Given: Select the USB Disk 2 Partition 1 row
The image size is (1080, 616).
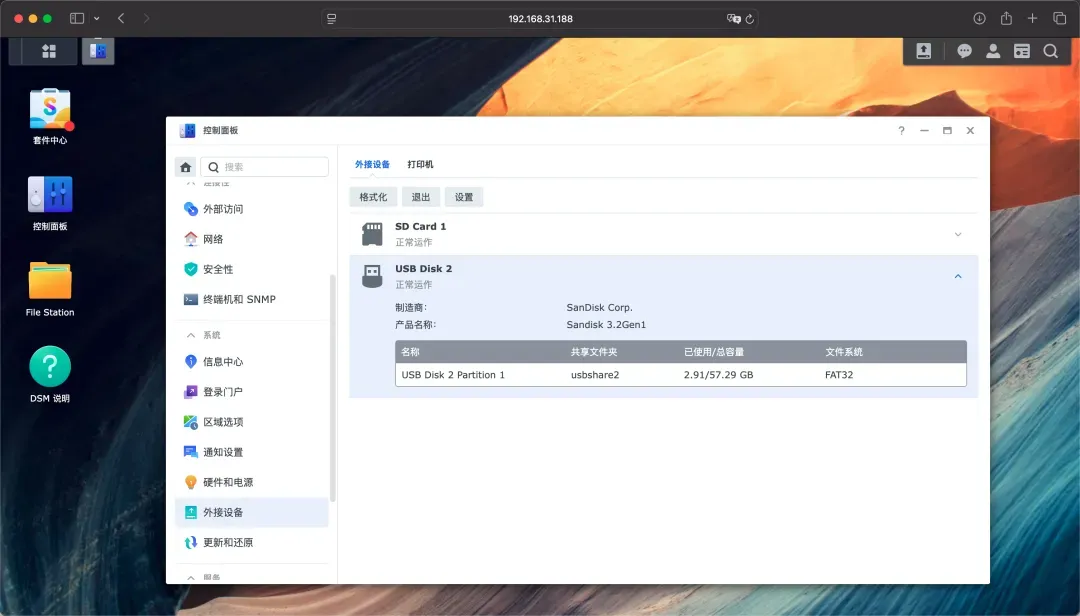Looking at the screenshot, I should pyautogui.click(x=681, y=375).
